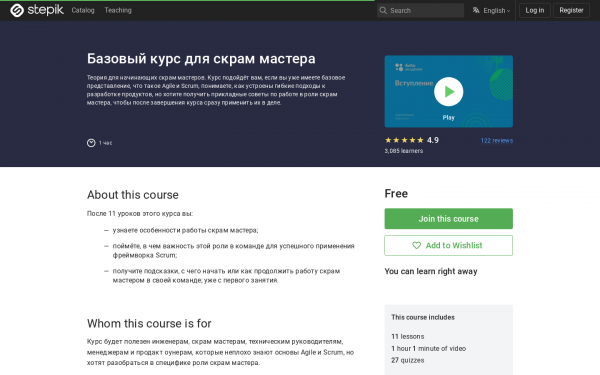This screenshot has width=600, height=375.
Task: Click the 4.9 rating value
Action: point(433,140)
